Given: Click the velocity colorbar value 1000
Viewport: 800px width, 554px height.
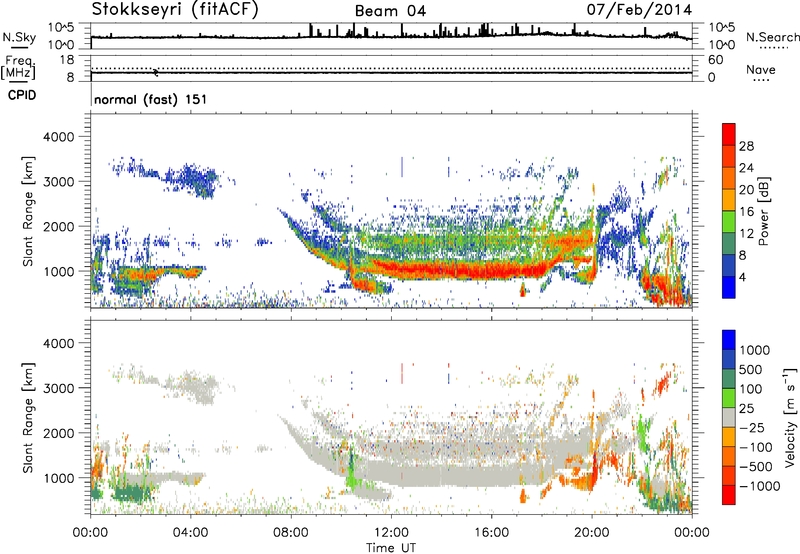Looking at the screenshot, I should point(755,350).
